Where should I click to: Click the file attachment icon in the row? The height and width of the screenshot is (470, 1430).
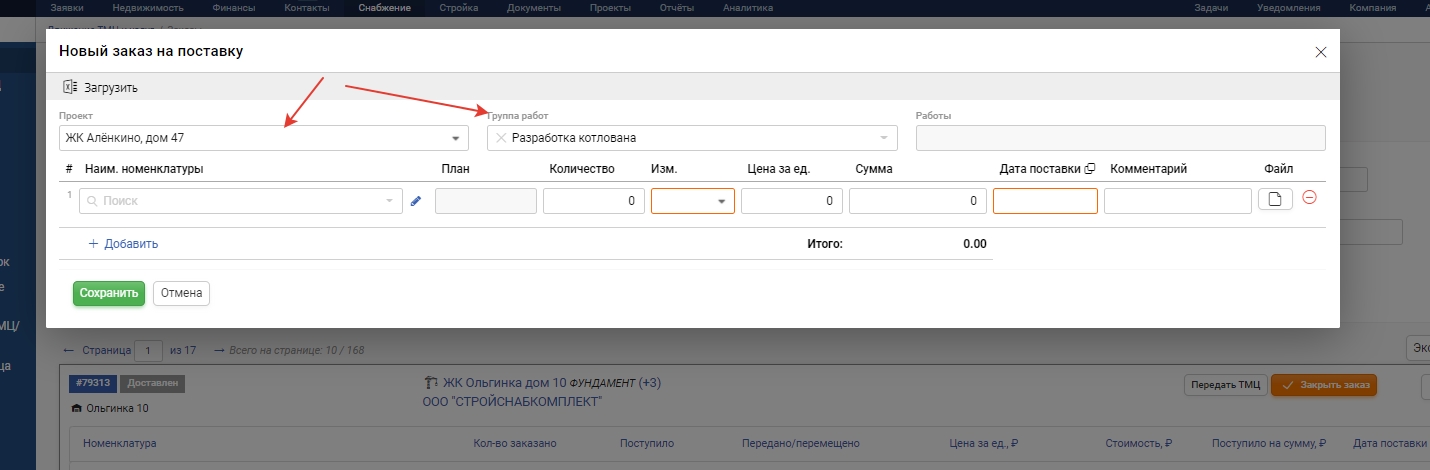pyautogui.click(x=1275, y=200)
